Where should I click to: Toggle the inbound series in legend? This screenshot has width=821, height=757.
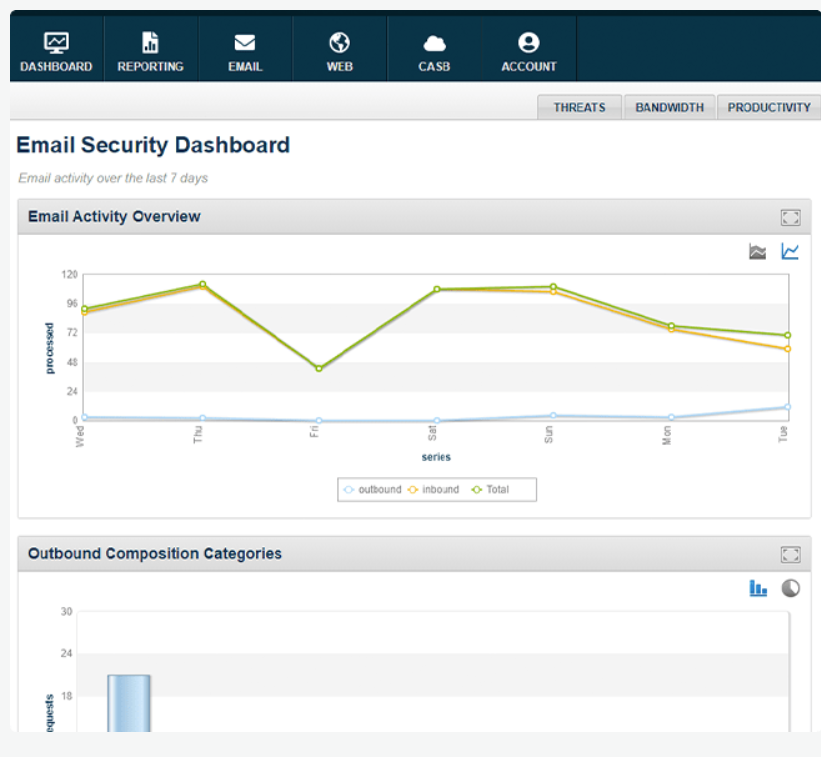coord(434,489)
